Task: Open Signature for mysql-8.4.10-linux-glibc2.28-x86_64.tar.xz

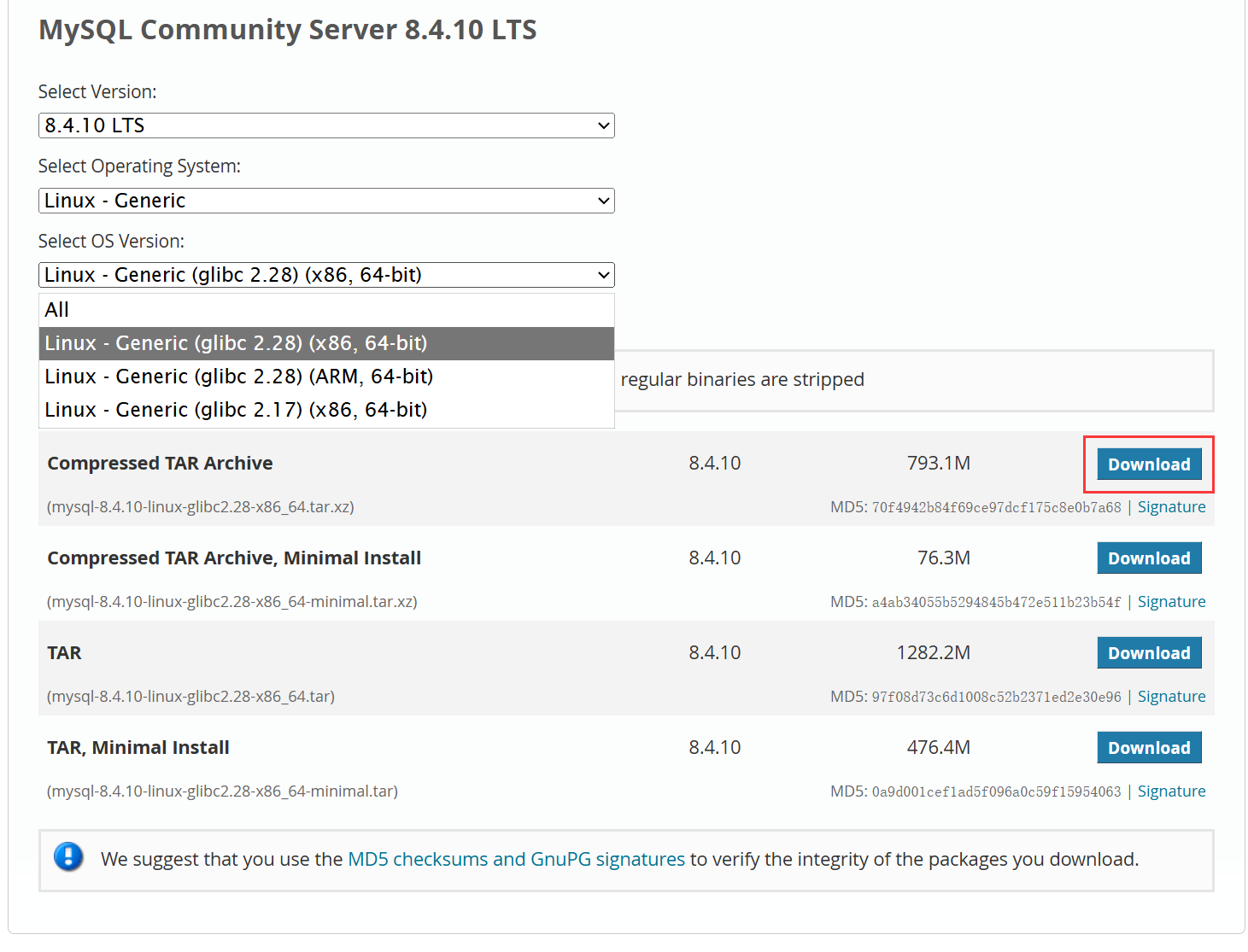Action: point(1171,507)
